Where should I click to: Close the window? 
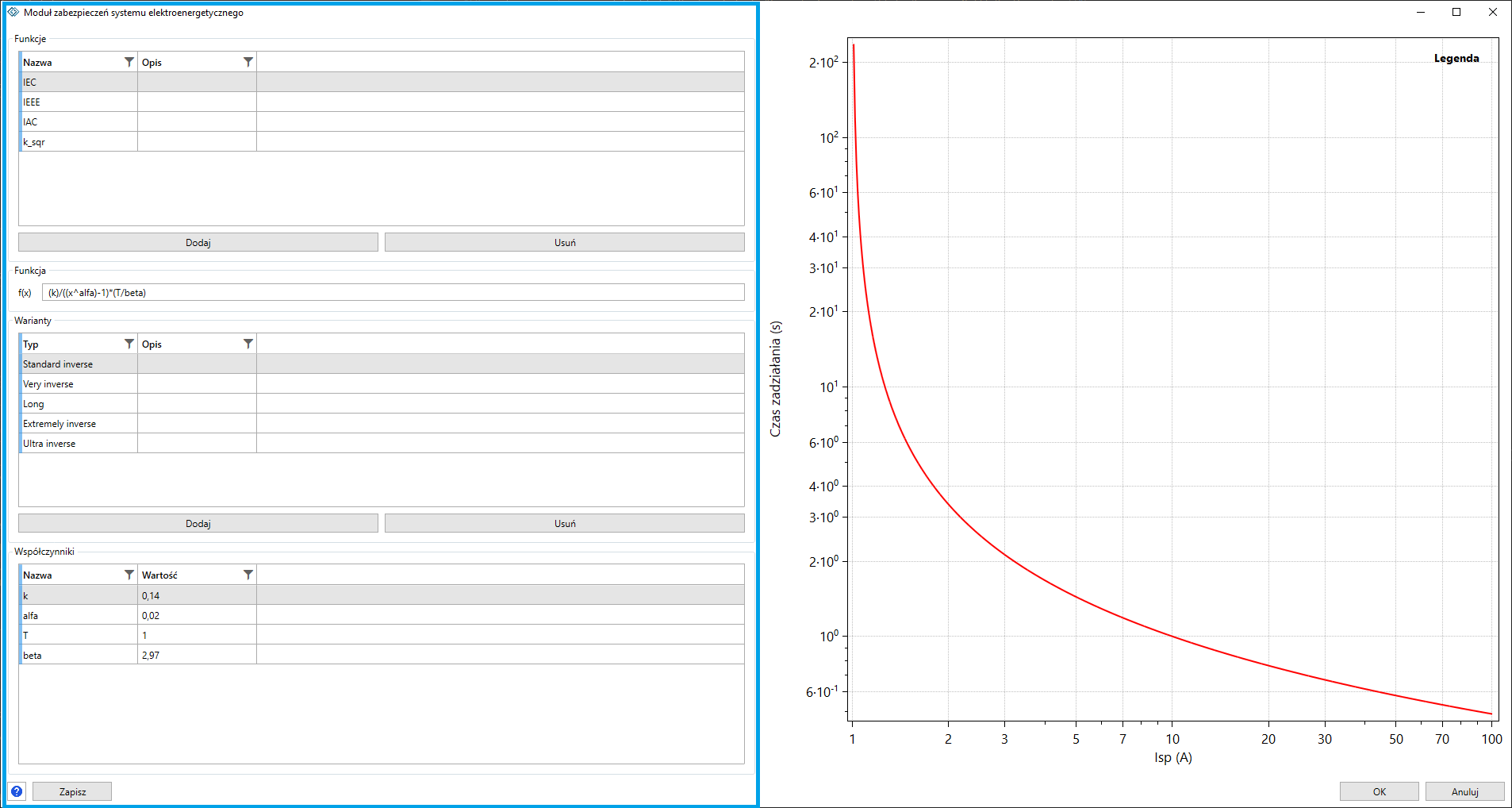1493,12
